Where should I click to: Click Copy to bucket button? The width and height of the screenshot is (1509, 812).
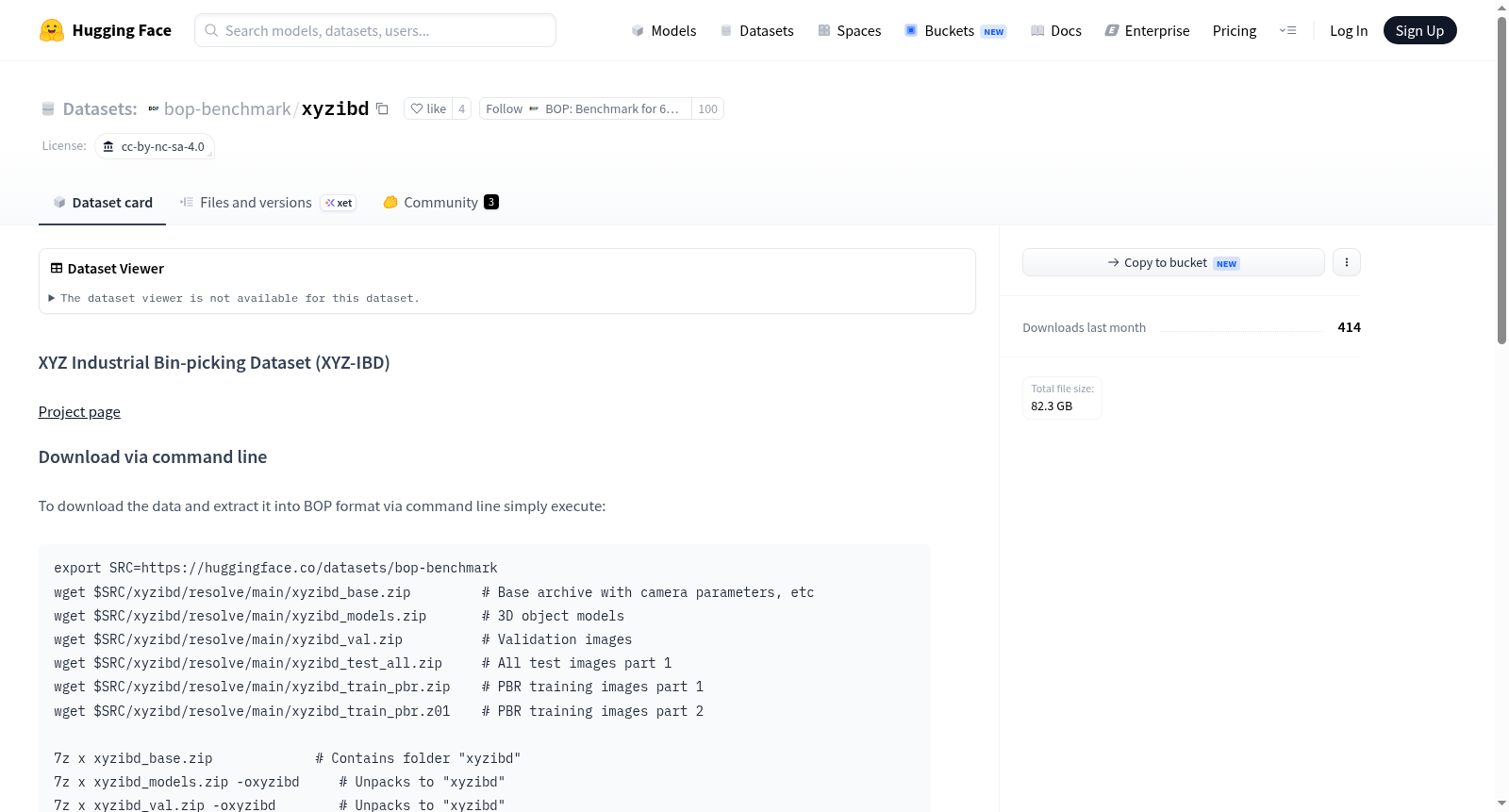1173,262
